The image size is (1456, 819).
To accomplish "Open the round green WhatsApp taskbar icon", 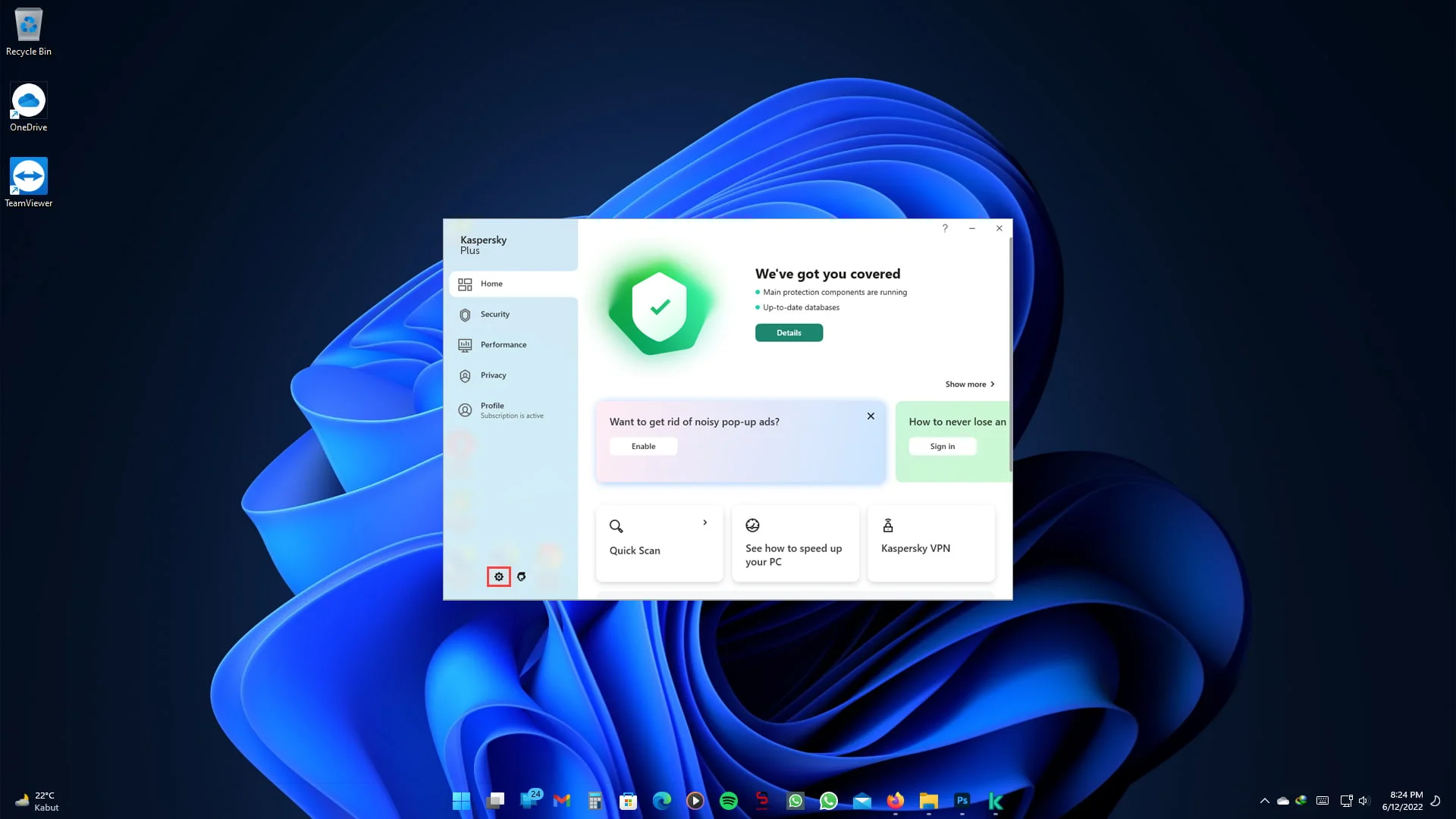I will point(829,801).
